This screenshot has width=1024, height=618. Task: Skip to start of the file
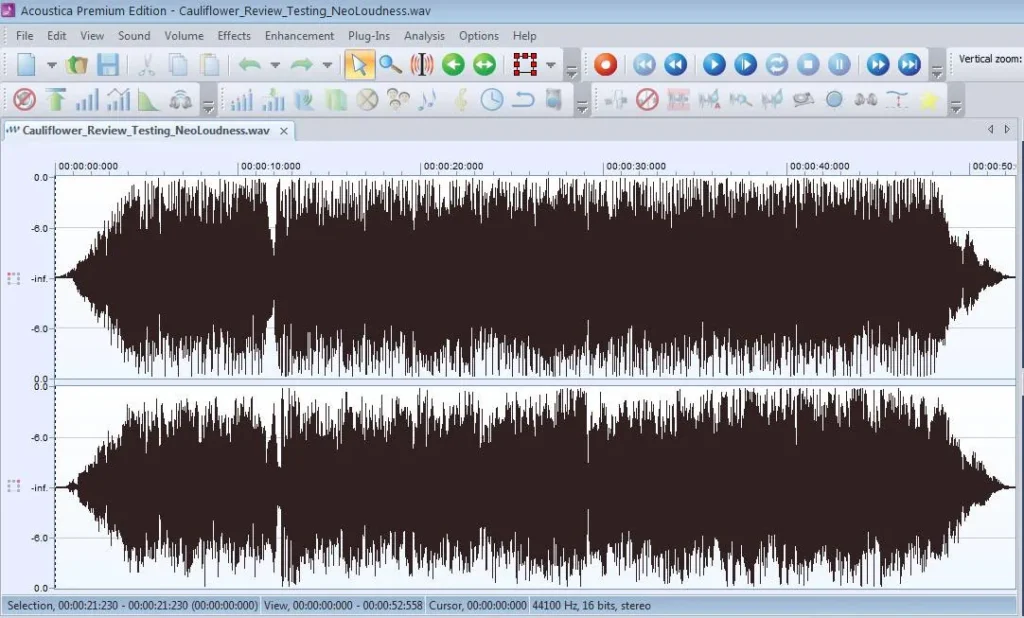click(644, 65)
